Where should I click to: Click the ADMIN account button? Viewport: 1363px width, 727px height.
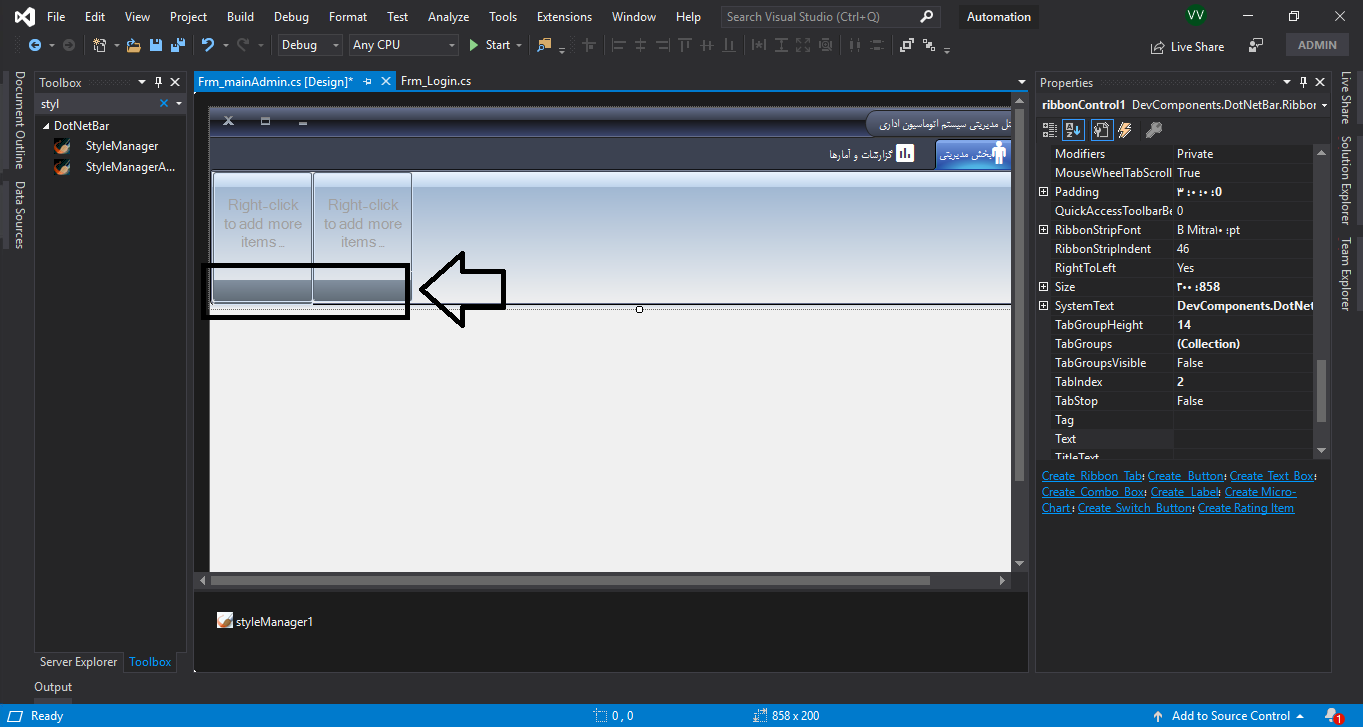coord(1317,45)
